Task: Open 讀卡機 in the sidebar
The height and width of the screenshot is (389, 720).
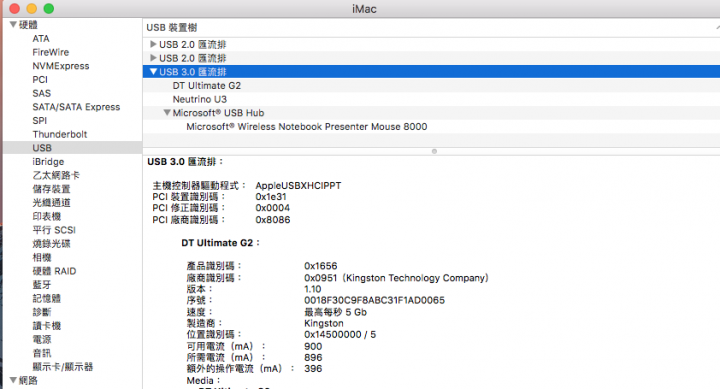Action: point(46,326)
